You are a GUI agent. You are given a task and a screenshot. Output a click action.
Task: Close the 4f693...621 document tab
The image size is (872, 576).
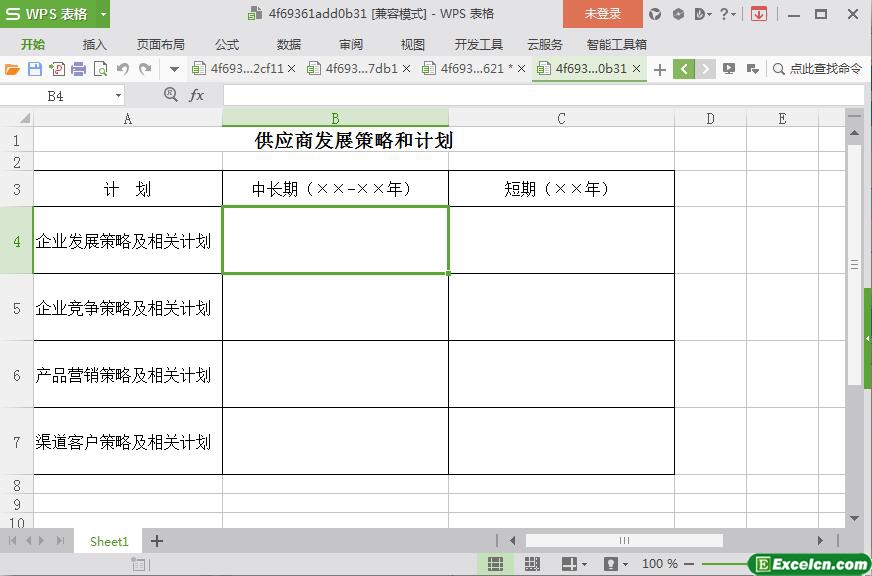click(x=521, y=69)
